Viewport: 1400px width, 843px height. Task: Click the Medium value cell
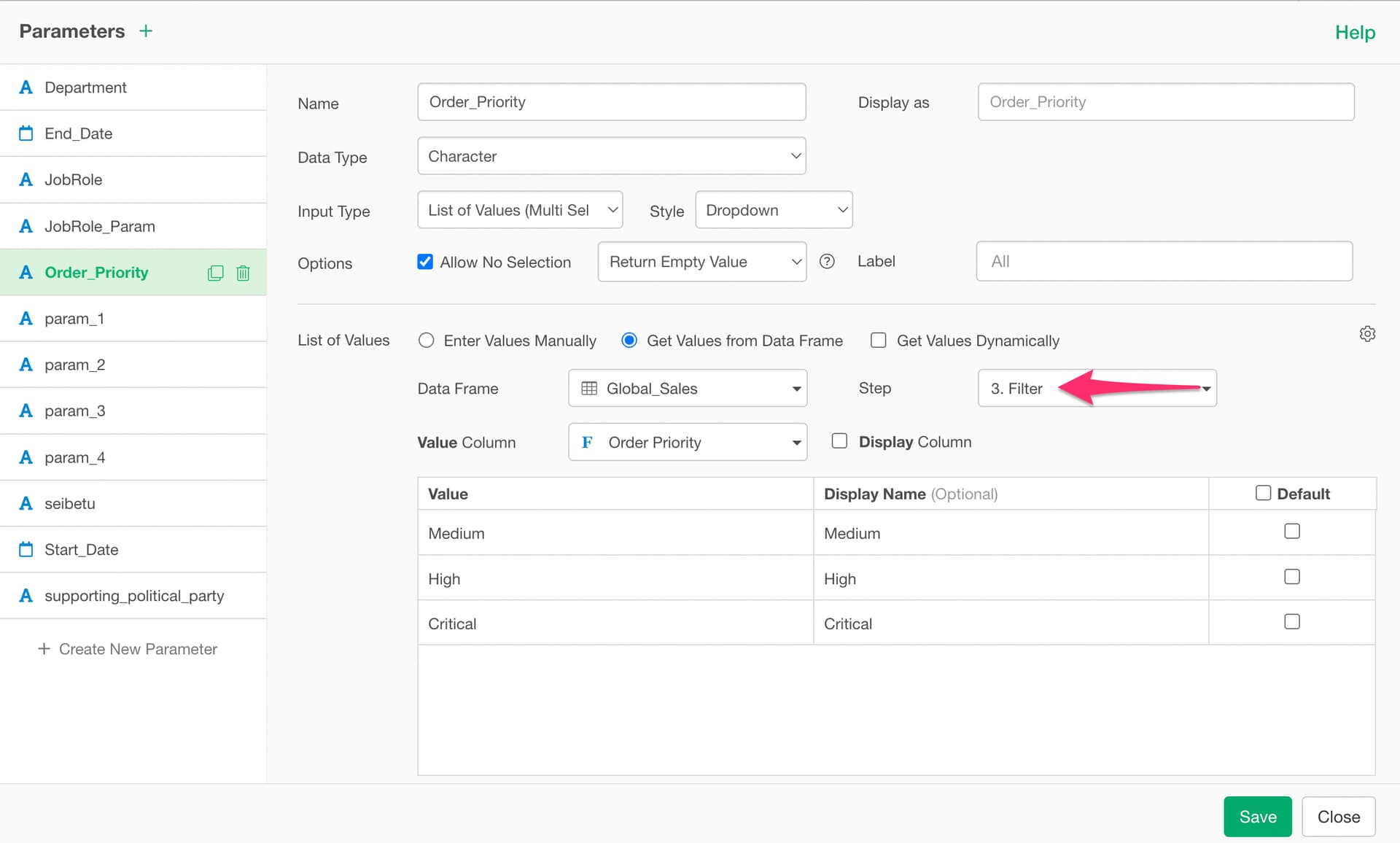pyautogui.click(x=615, y=533)
